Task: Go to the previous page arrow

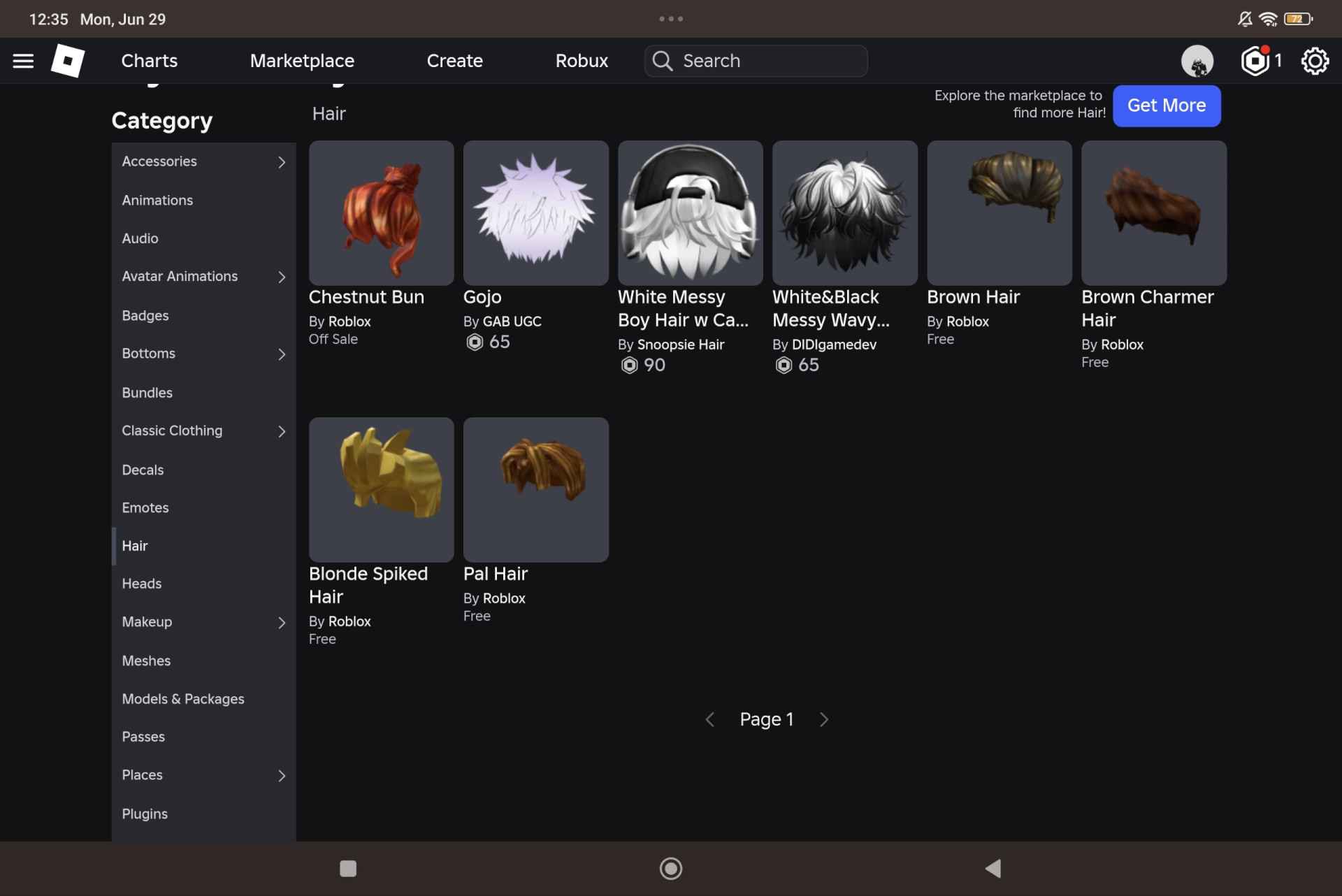Action: pos(710,719)
